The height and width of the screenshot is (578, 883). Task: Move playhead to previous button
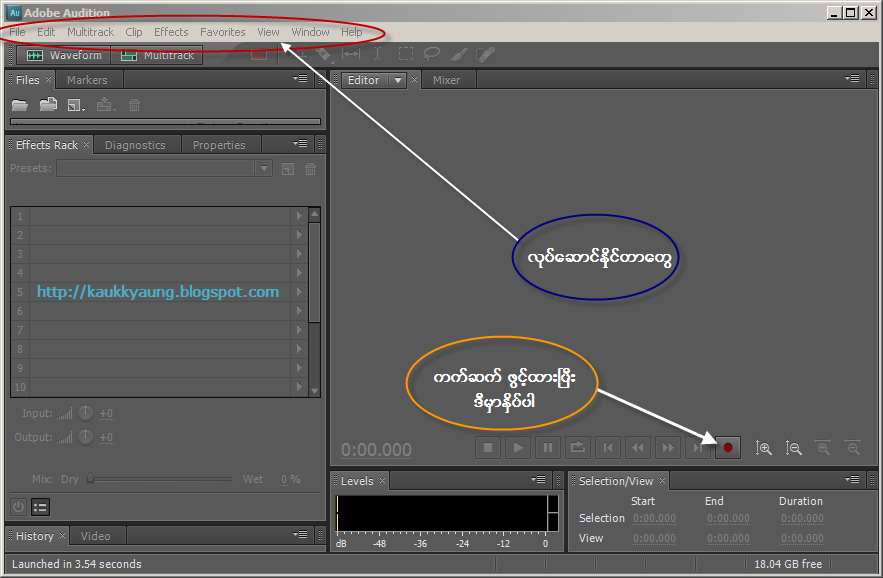coord(608,448)
